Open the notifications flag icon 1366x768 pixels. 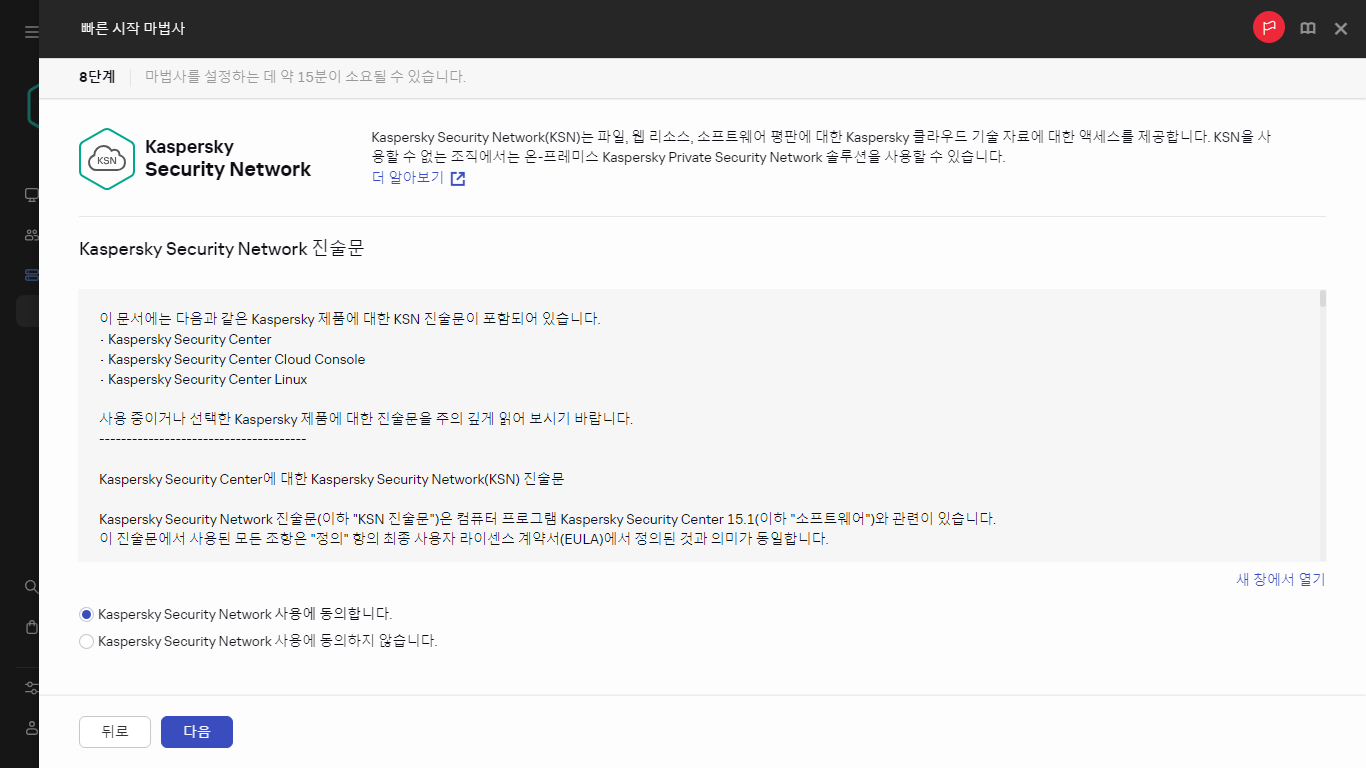[1268, 28]
